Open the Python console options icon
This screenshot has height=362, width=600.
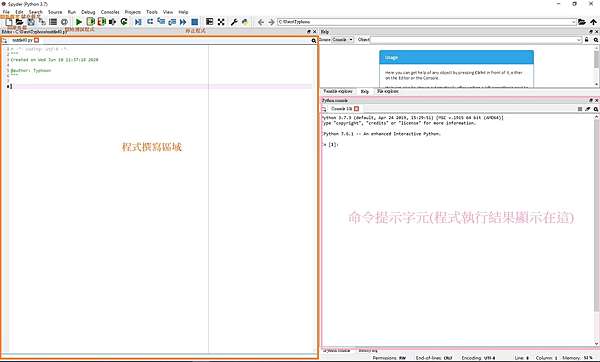[596, 109]
